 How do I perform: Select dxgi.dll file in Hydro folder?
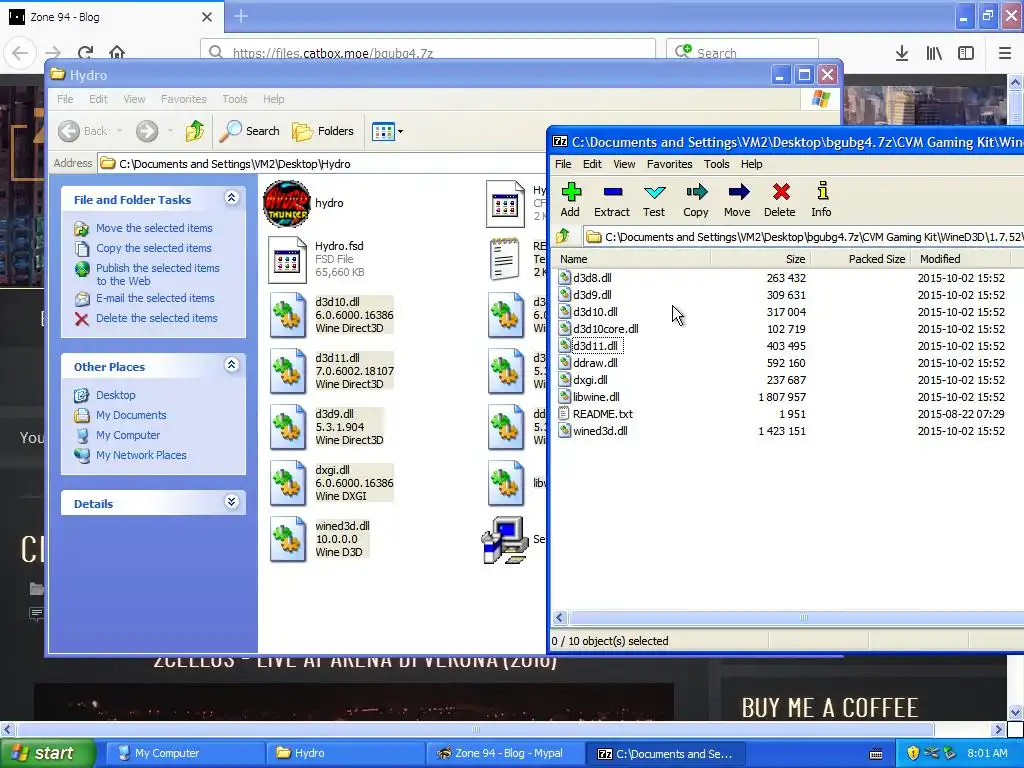tap(288, 484)
